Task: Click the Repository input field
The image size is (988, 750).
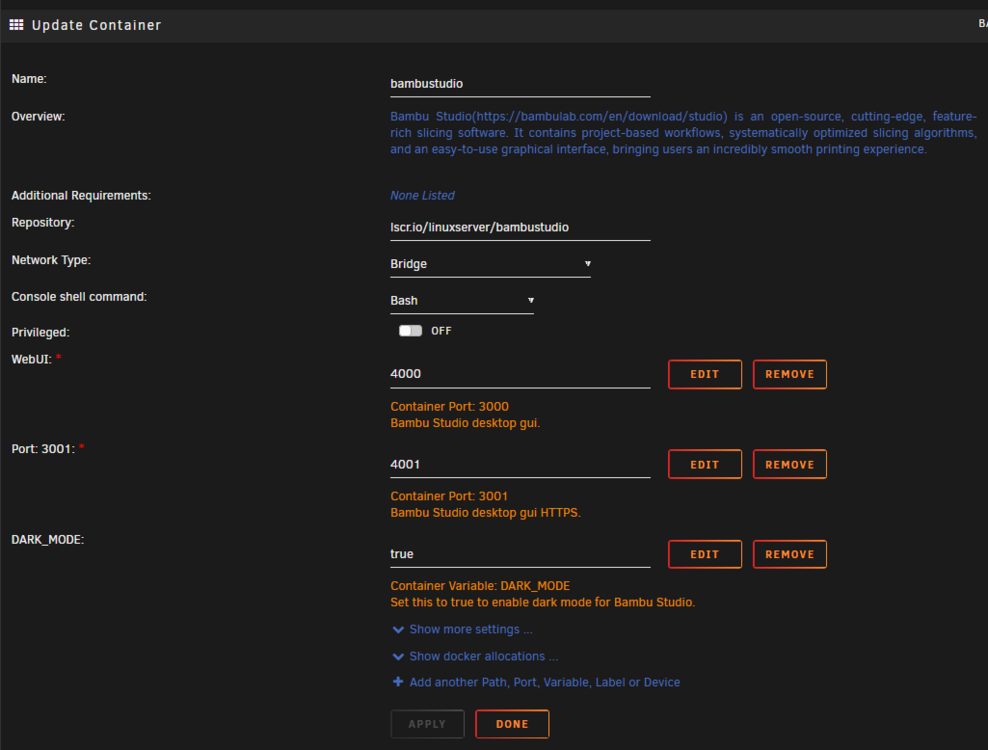Action: (520, 228)
